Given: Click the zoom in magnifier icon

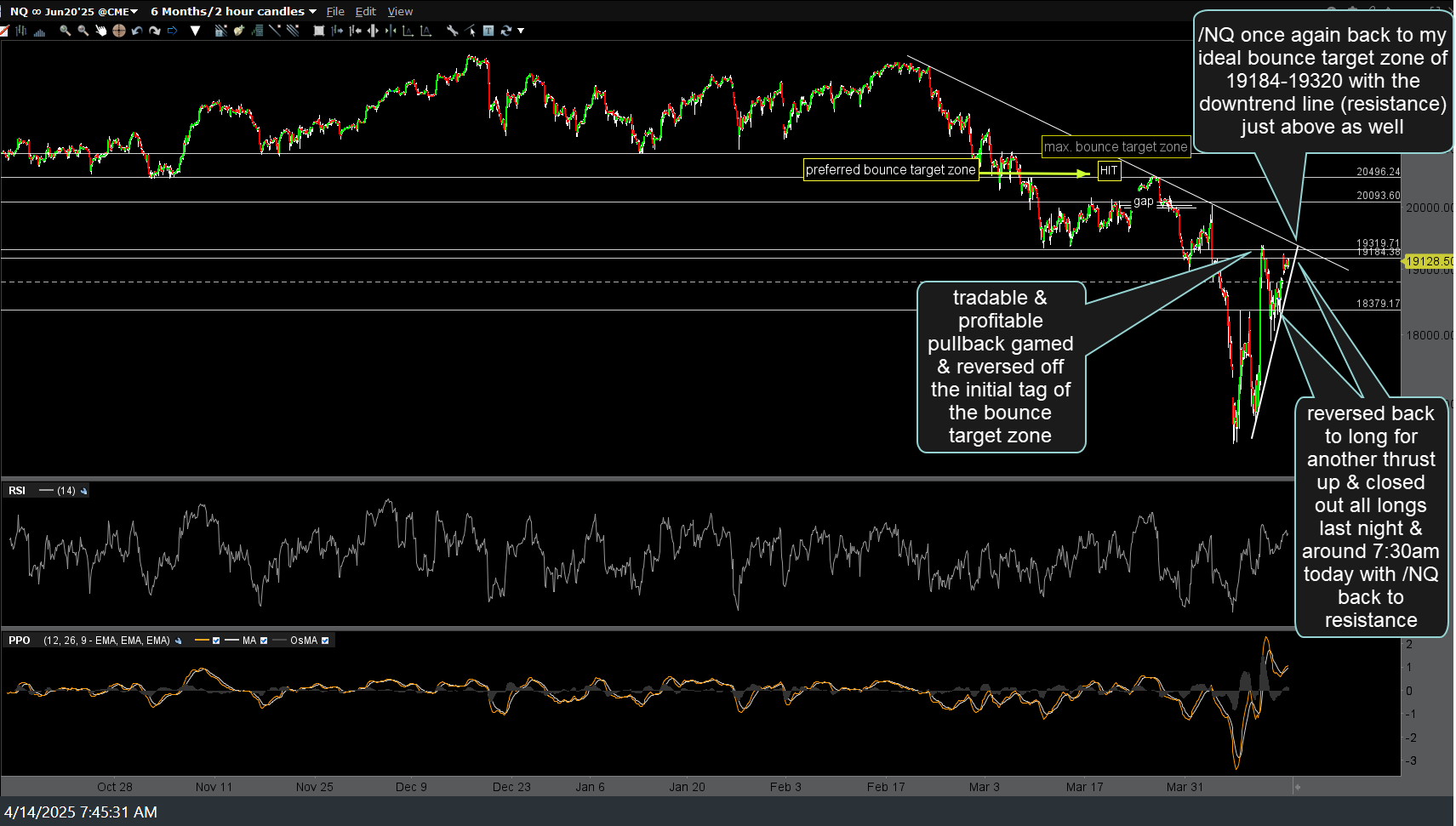Looking at the screenshot, I should point(65,31).
